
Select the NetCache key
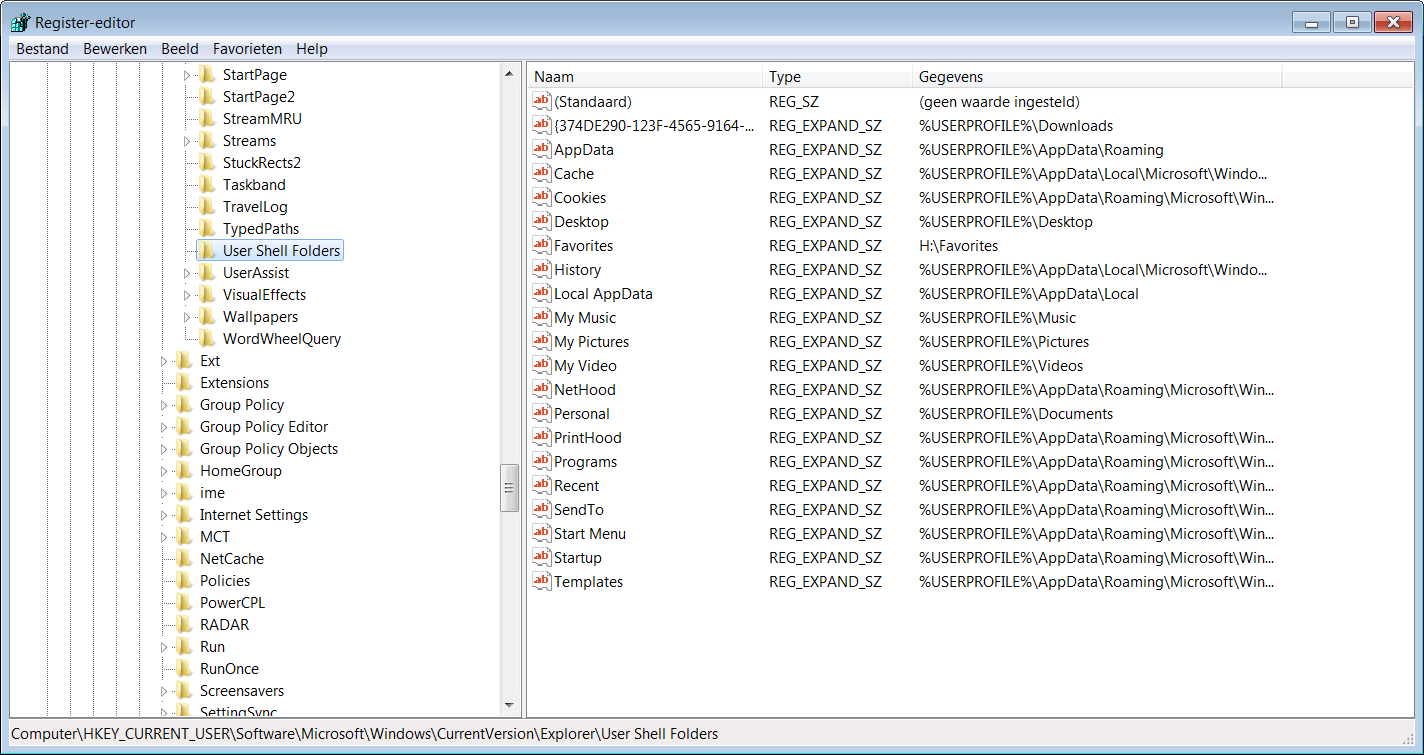[x=232, y=559]
